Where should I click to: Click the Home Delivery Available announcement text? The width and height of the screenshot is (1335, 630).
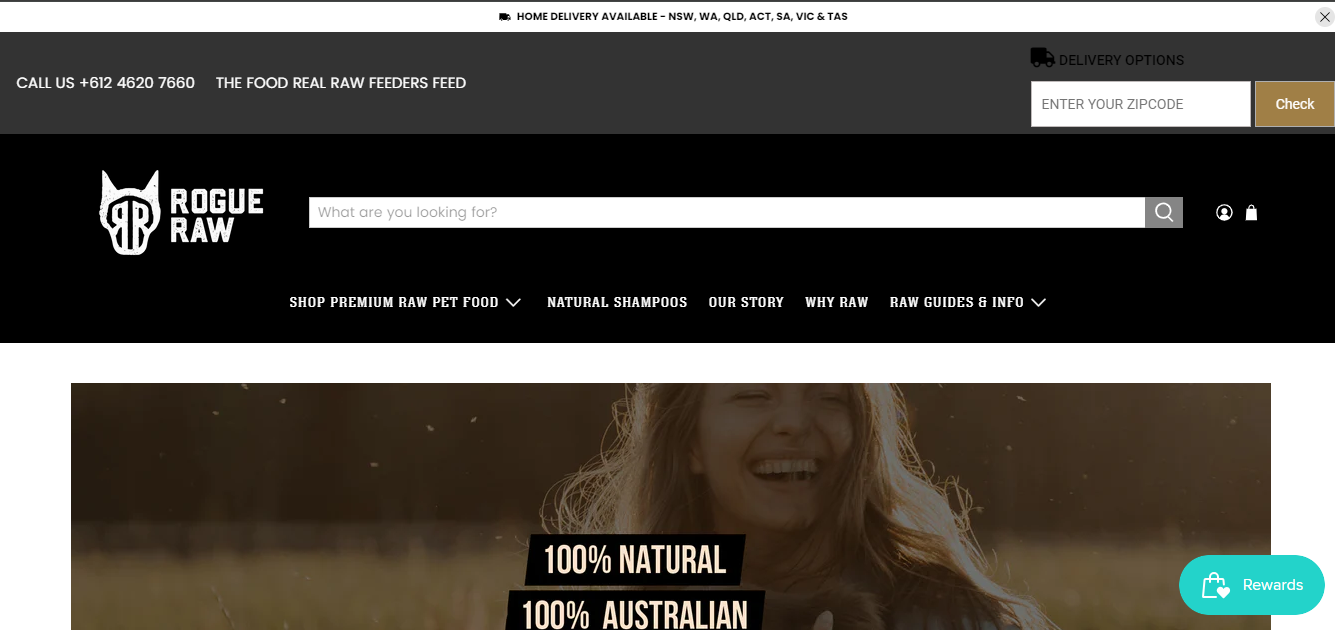[682, 17]
